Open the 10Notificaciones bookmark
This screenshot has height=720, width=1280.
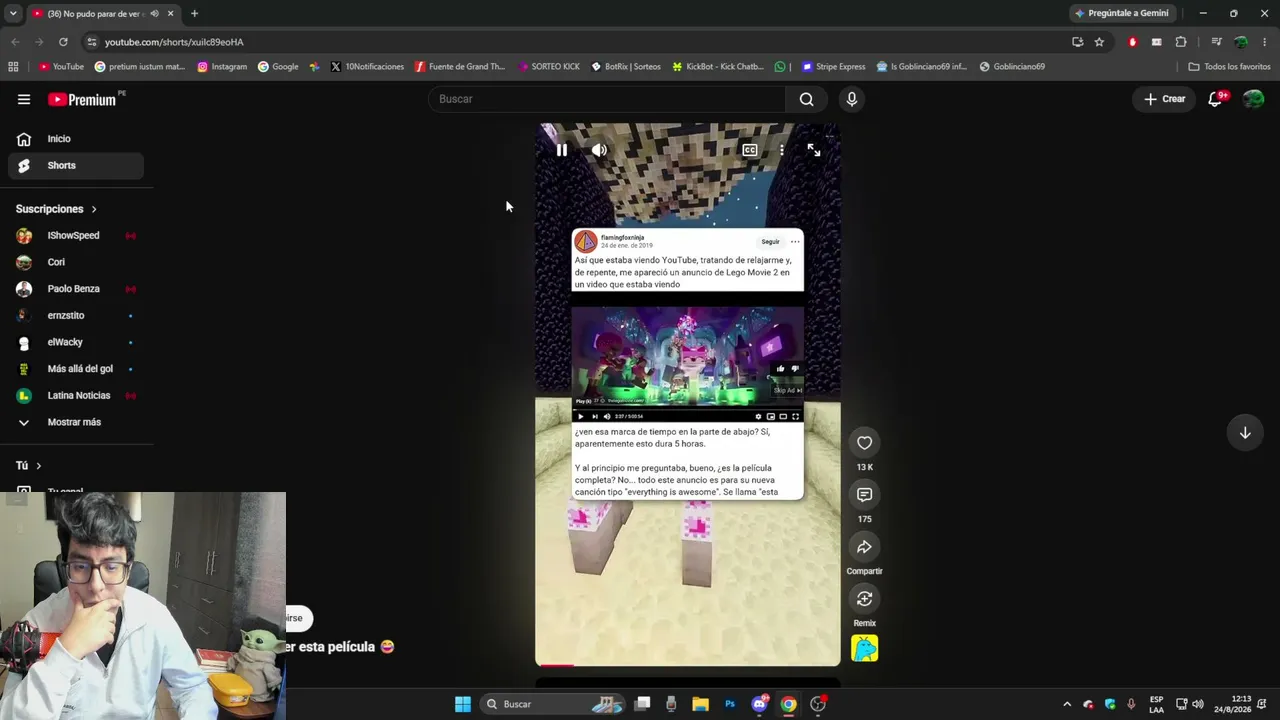[x=367, y=67]
